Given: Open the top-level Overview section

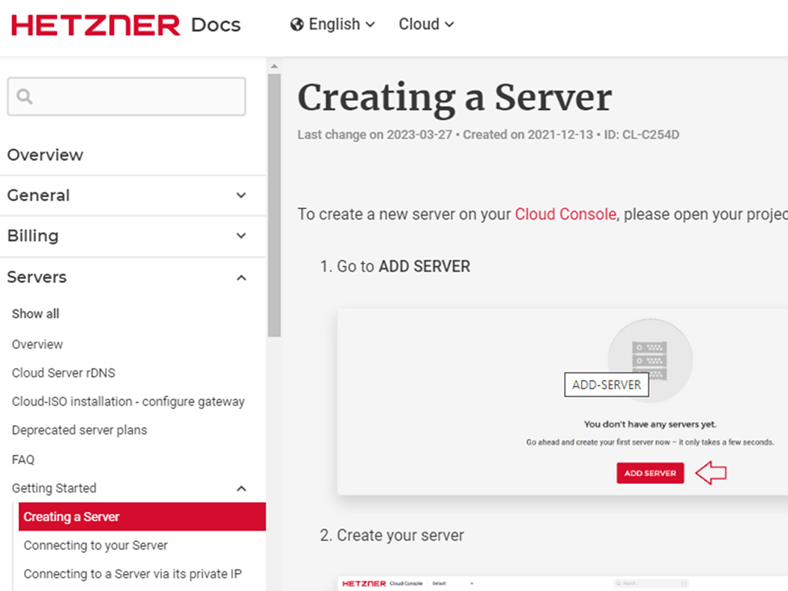Looking at the screenshot, I should [45, 155].
